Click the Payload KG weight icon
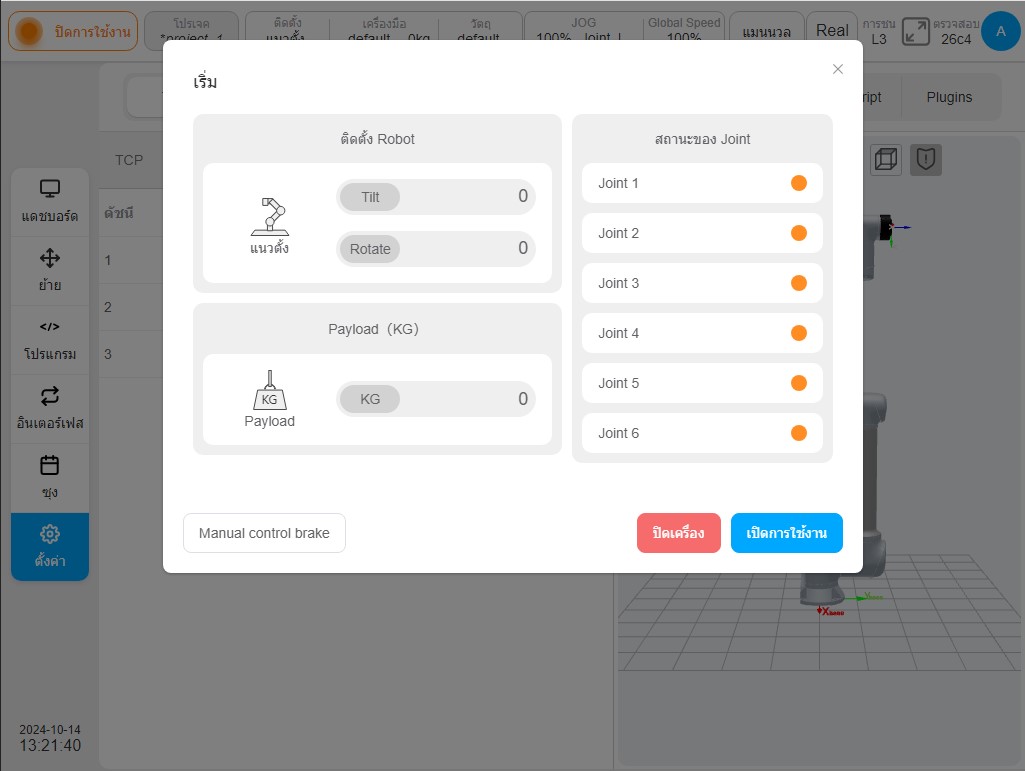The width and height of the screenshot is (1025, 771). (x=269, y=390)
